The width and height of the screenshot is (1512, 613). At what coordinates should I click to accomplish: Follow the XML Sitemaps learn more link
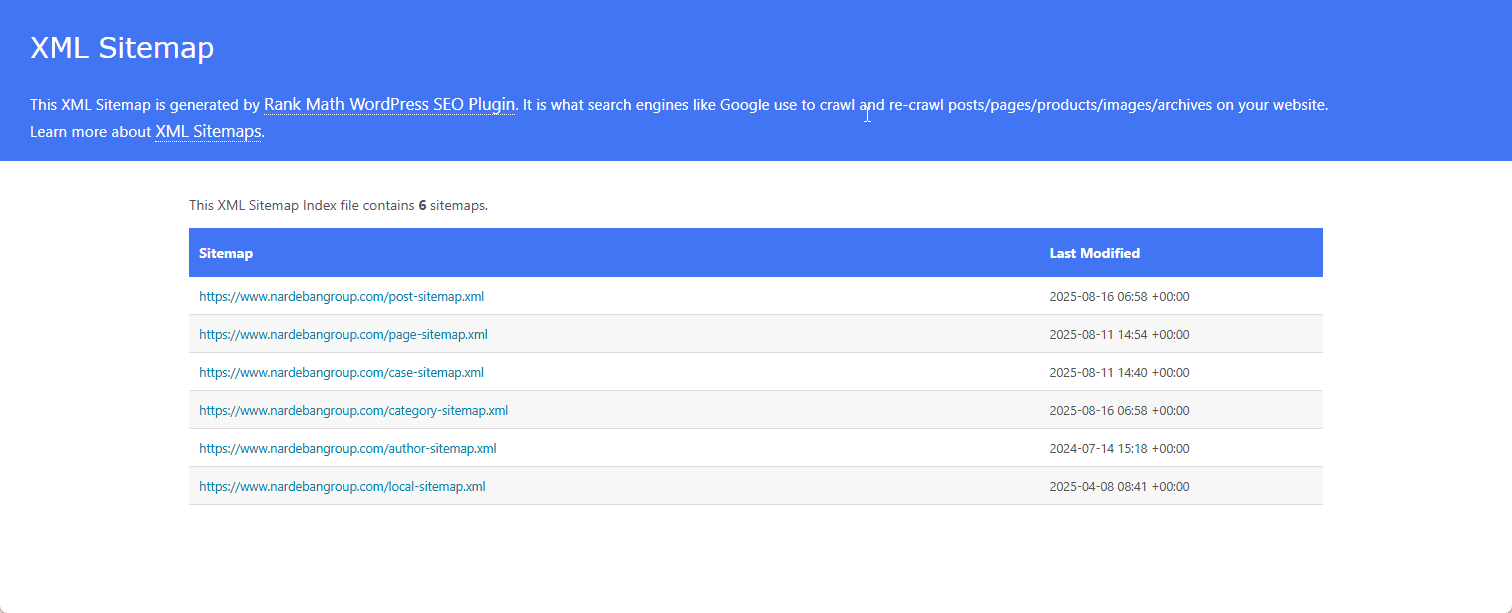tap(208, 132)
